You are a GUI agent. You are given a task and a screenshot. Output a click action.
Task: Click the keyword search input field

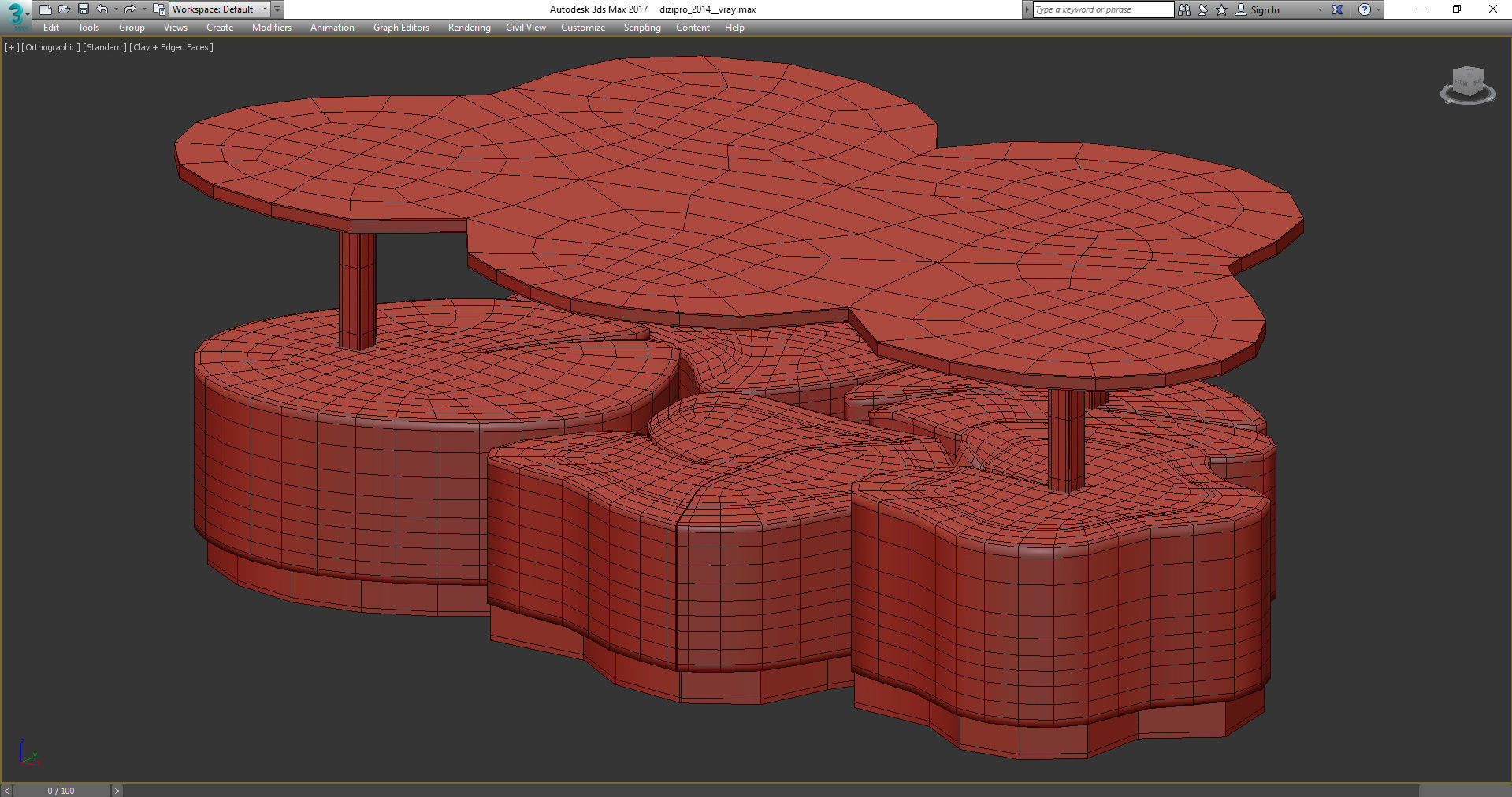[x=1103, y=9]
